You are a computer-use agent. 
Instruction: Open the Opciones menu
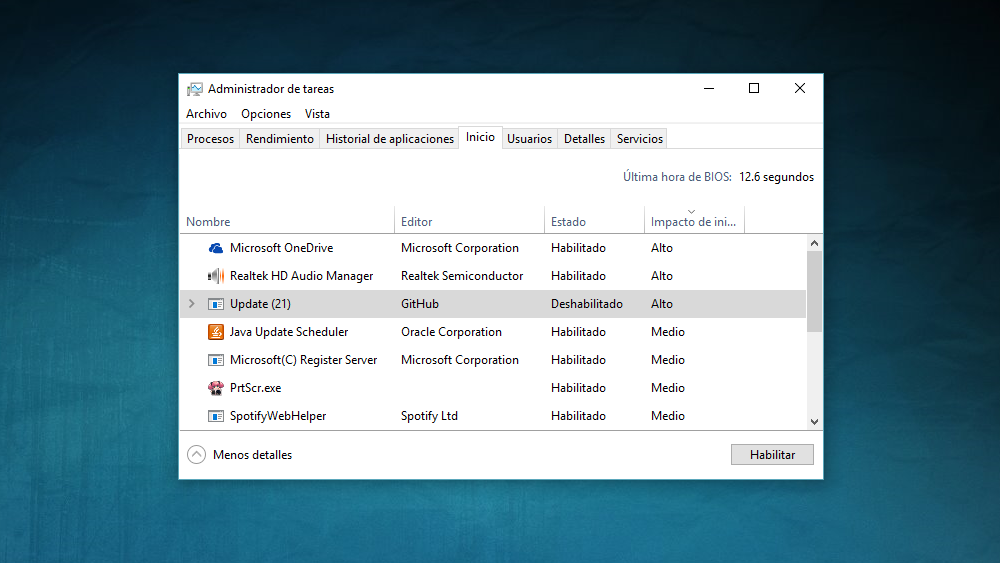click(x=266, y=114)
